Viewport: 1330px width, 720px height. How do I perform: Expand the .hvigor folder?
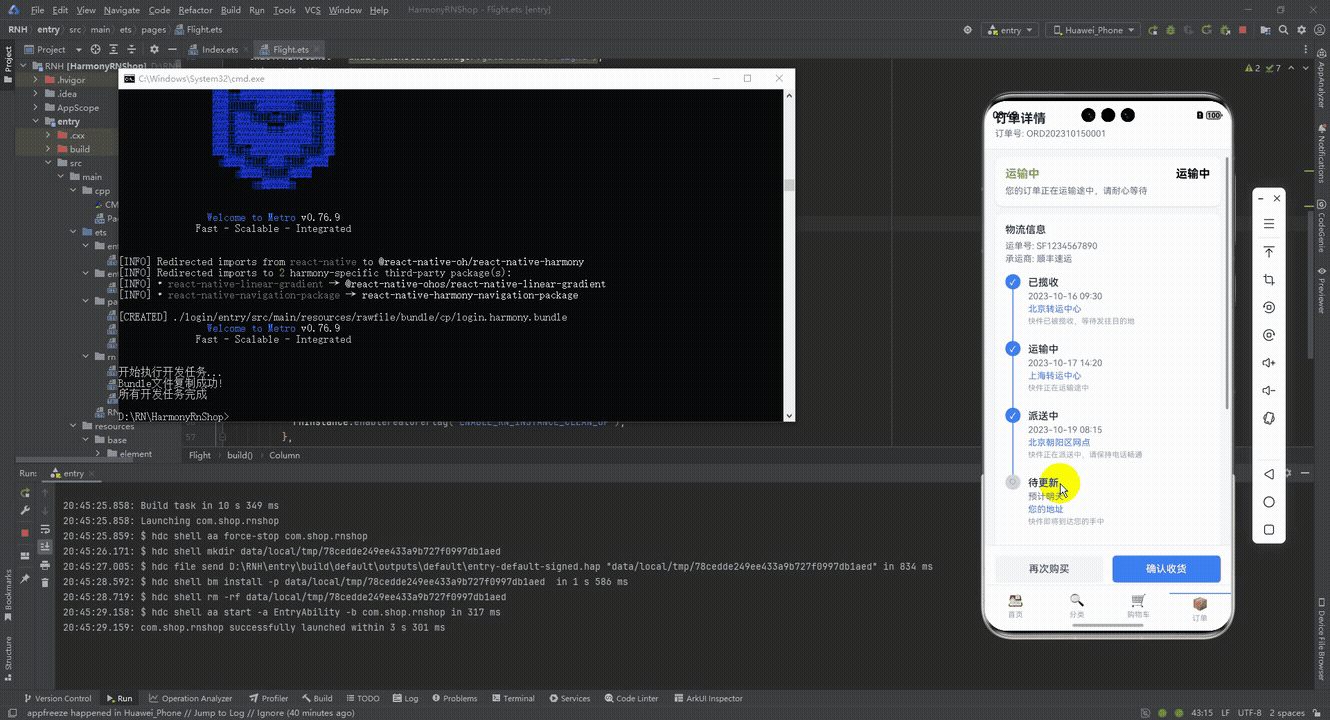[x=36, y=79]
